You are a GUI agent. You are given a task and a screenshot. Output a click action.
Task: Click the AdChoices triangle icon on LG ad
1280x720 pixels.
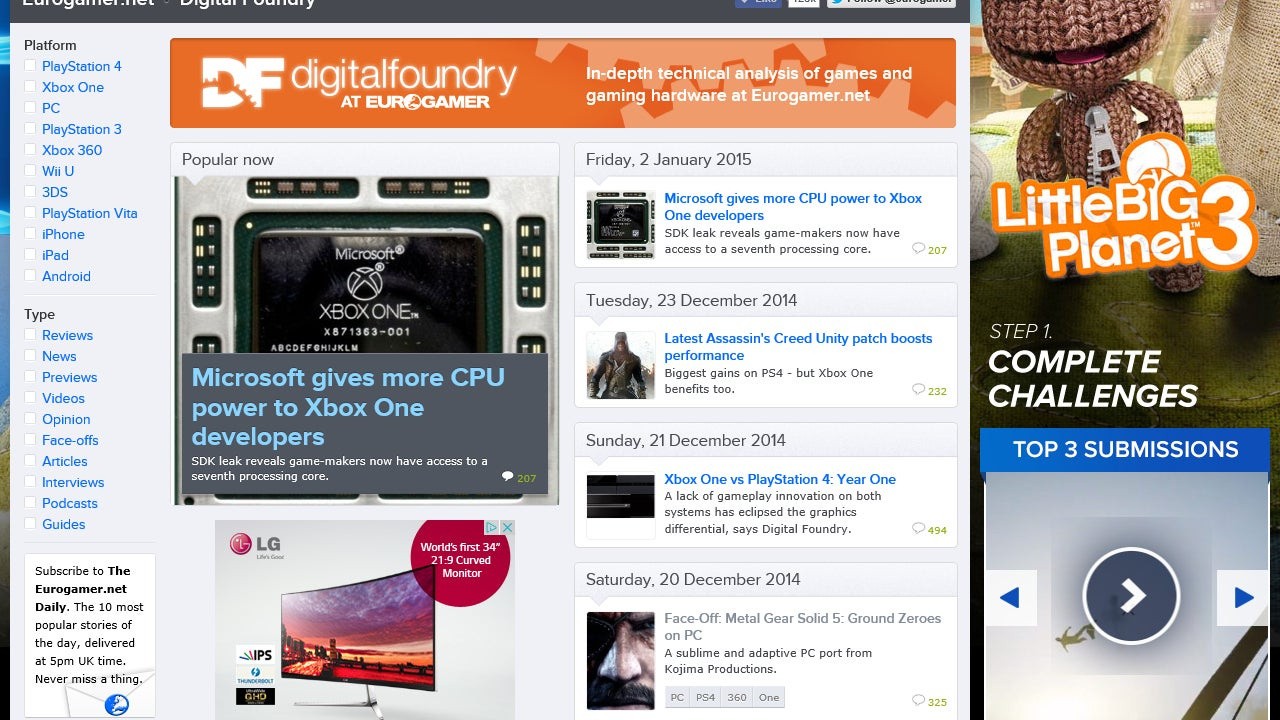492,527
